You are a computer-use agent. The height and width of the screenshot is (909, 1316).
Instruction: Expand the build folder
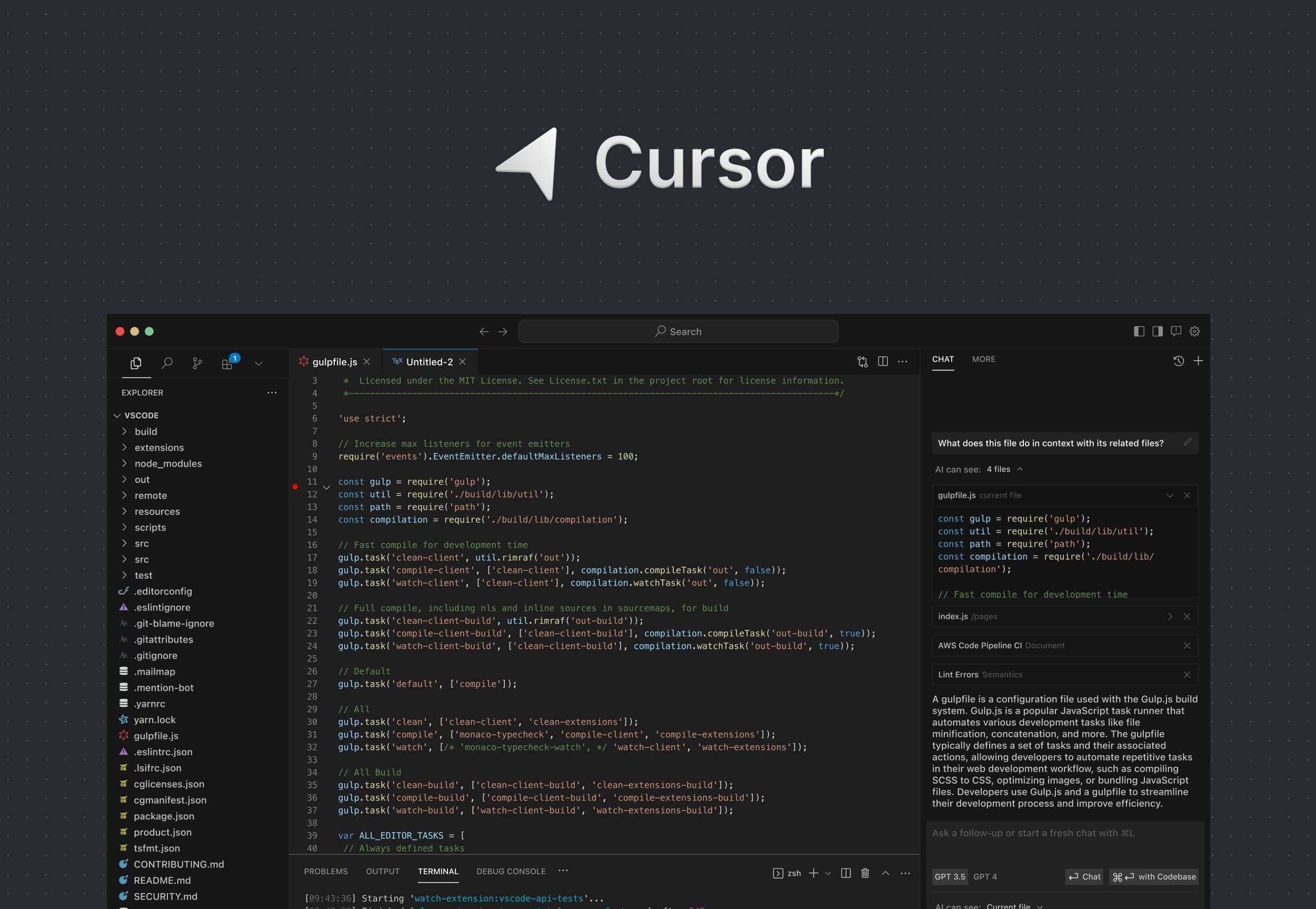tap(124, 431)
